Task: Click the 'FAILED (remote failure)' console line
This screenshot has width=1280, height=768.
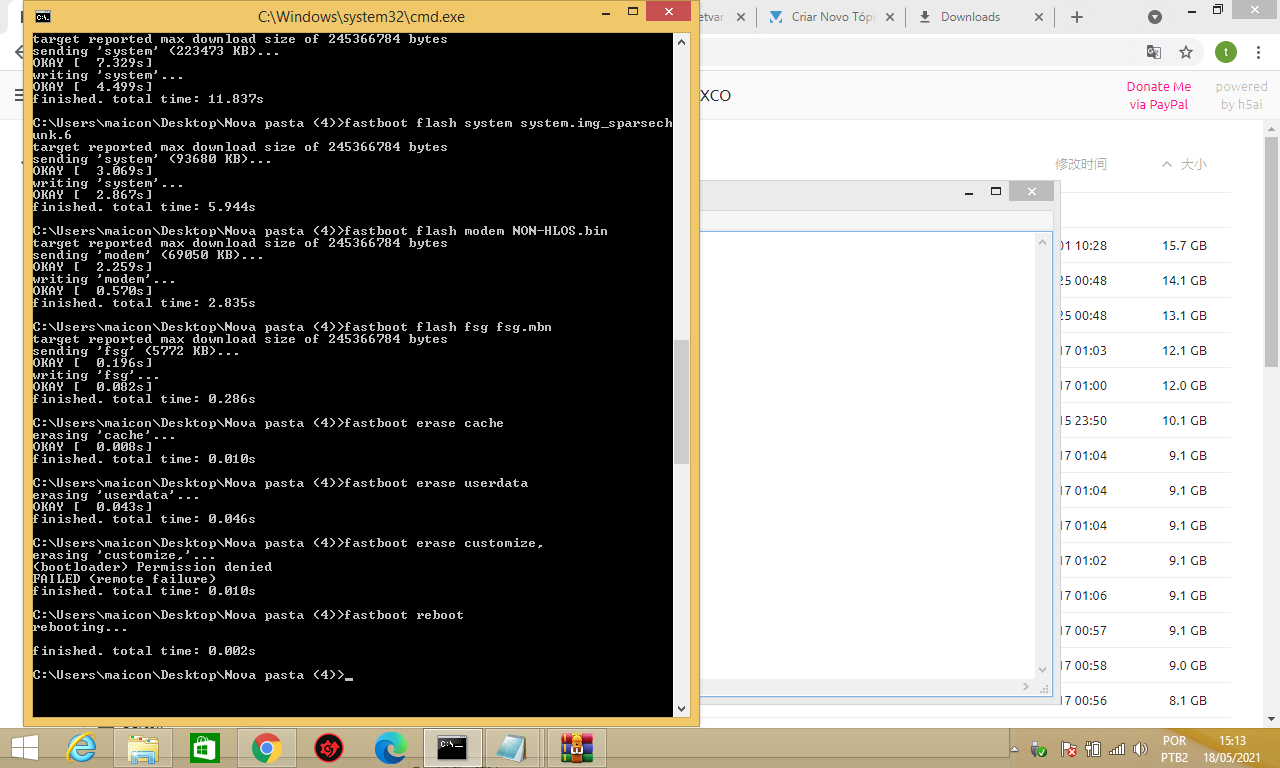Action: (x=124, y=579)
